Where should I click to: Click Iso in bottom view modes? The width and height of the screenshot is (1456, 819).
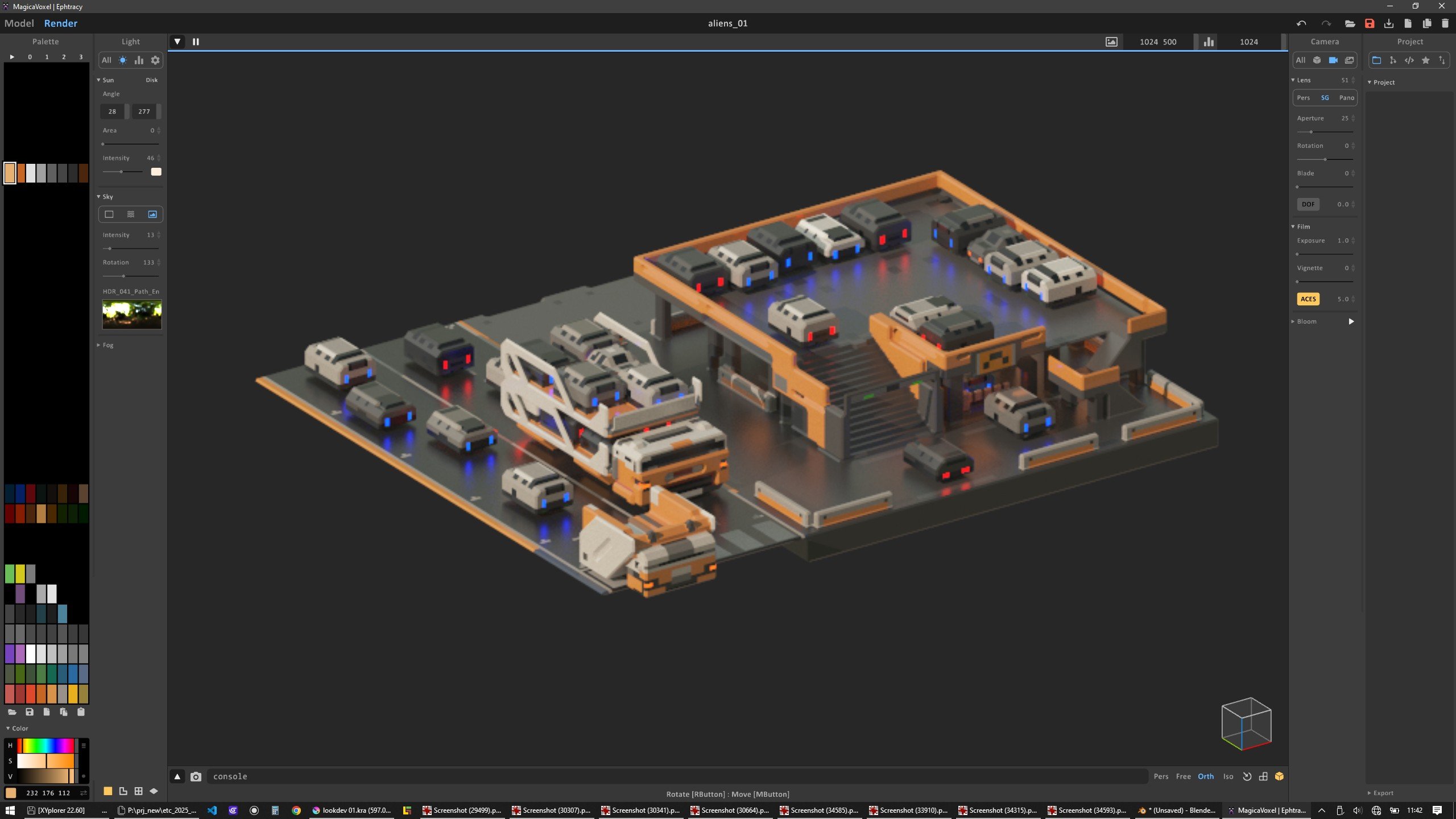click(x=1228, y=776)
